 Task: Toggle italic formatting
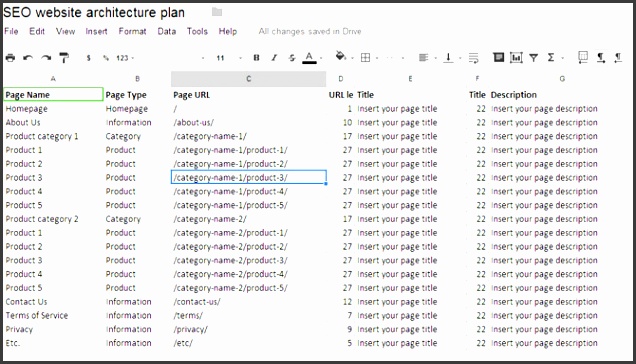point(275,58)
